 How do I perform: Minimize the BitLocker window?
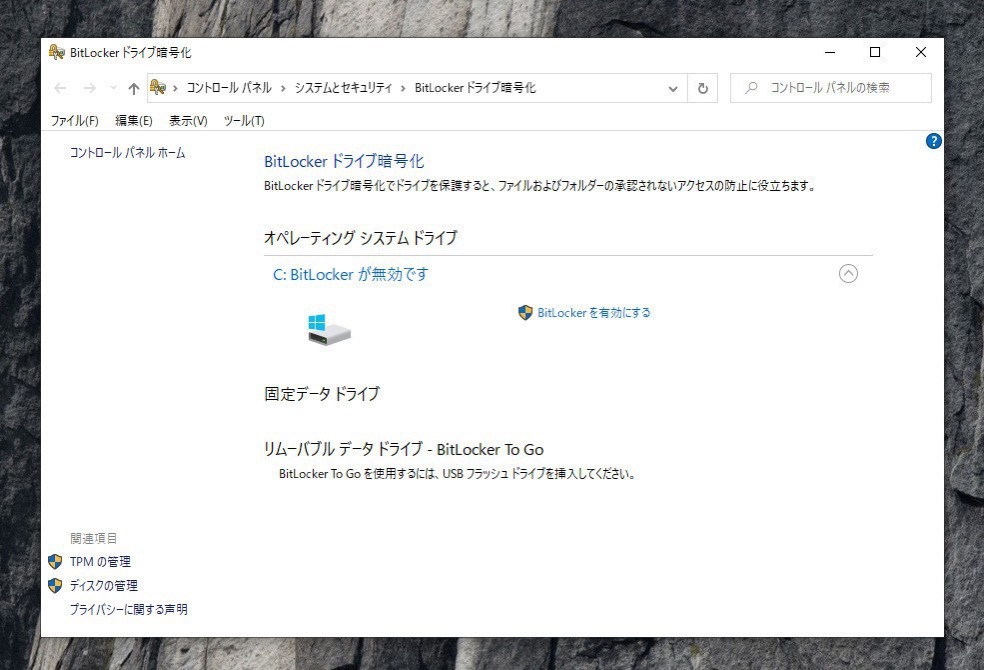coord(830,52)
